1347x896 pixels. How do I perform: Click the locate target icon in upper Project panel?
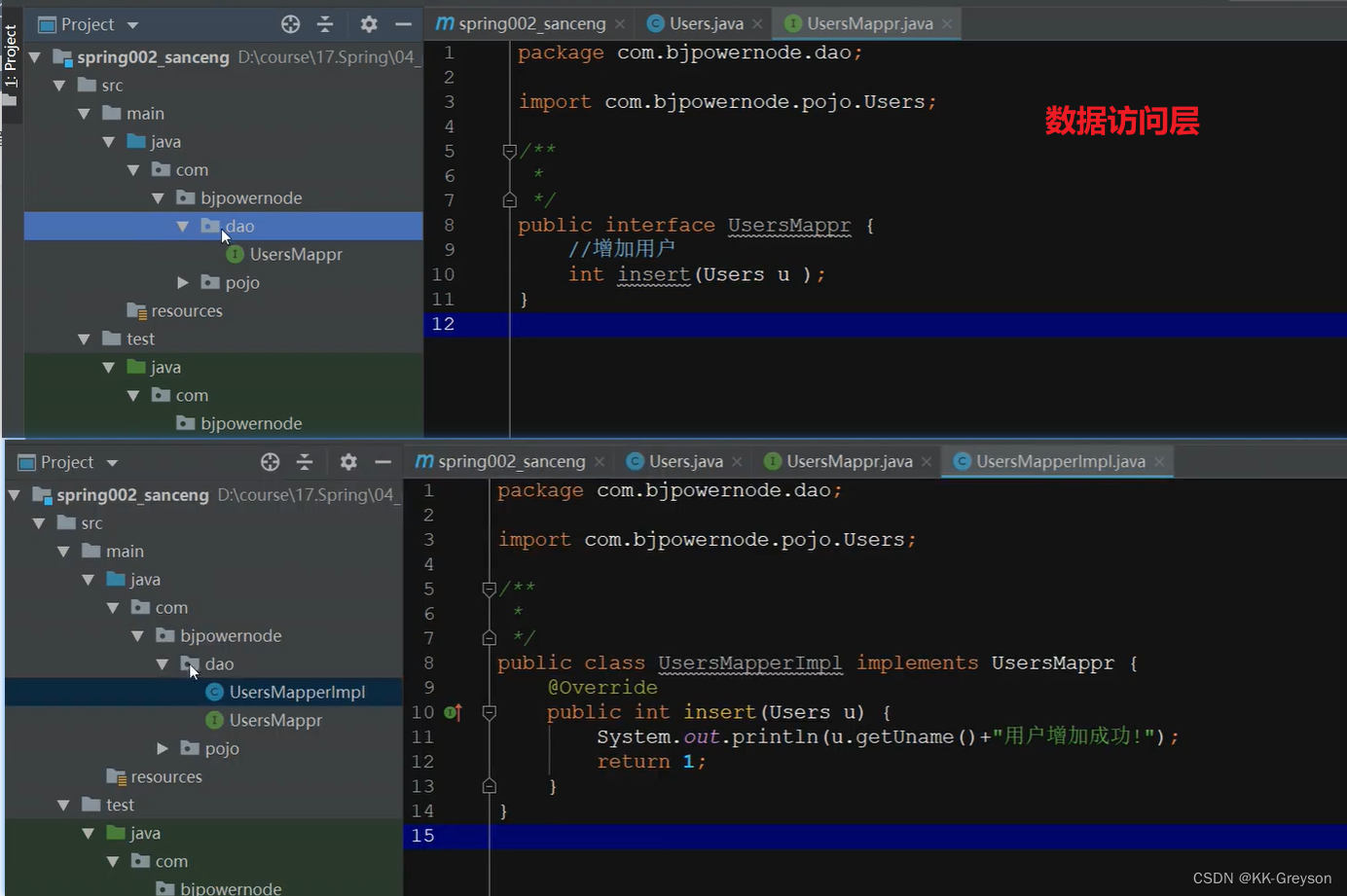coord(290,24)
